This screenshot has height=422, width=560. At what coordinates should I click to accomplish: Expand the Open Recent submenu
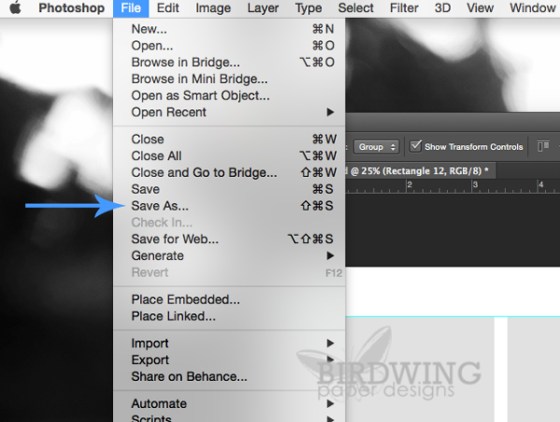click(x=229, y=112)
